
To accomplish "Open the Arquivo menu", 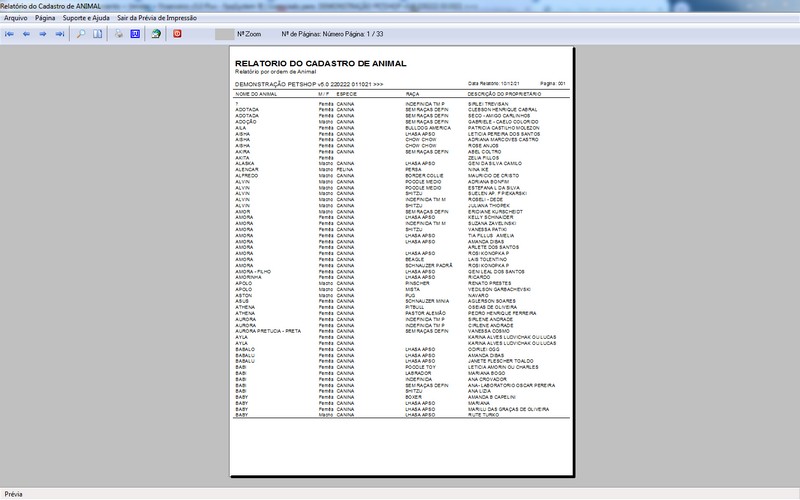I will [16, 18].
